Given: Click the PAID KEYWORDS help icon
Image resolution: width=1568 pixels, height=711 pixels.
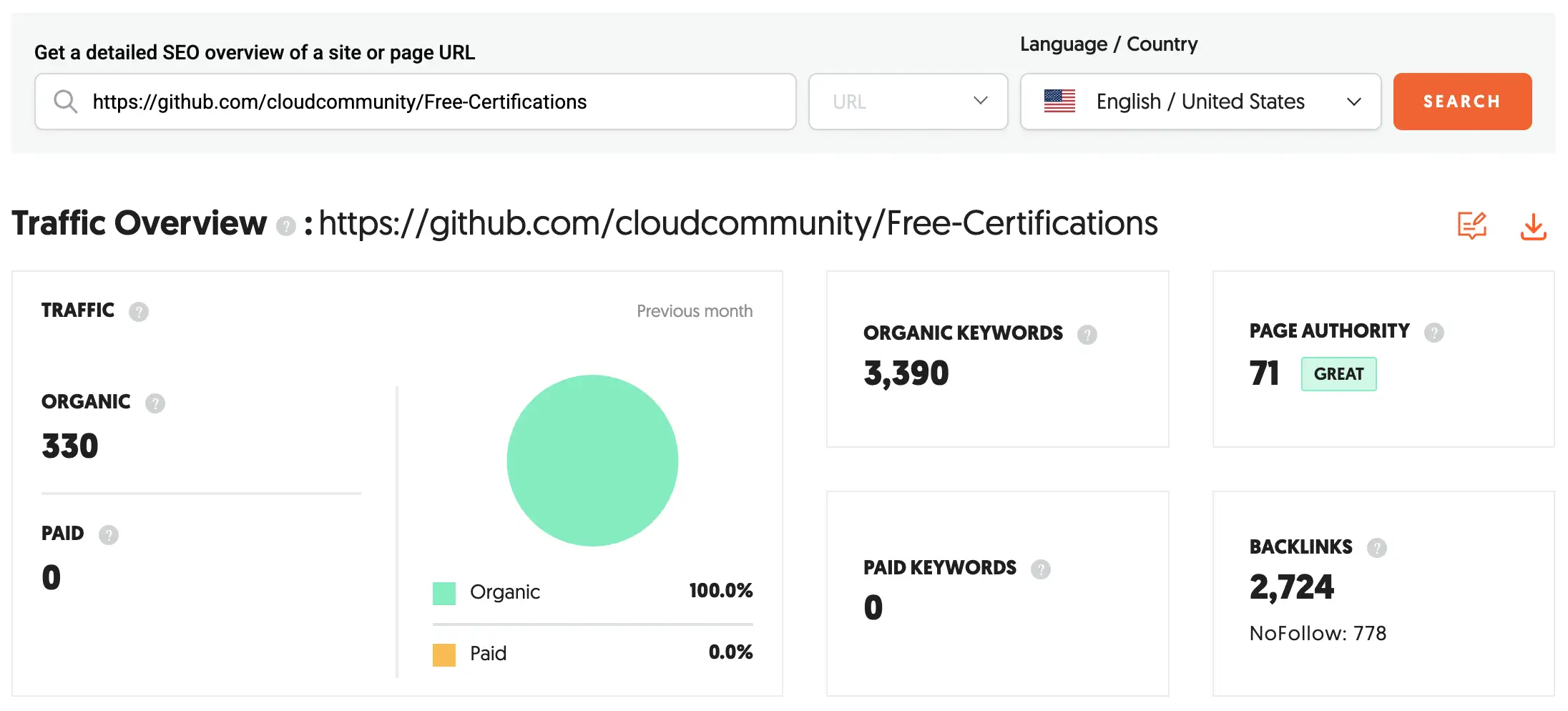Looking at the screenshot, I should click(x=1040, y=569).
